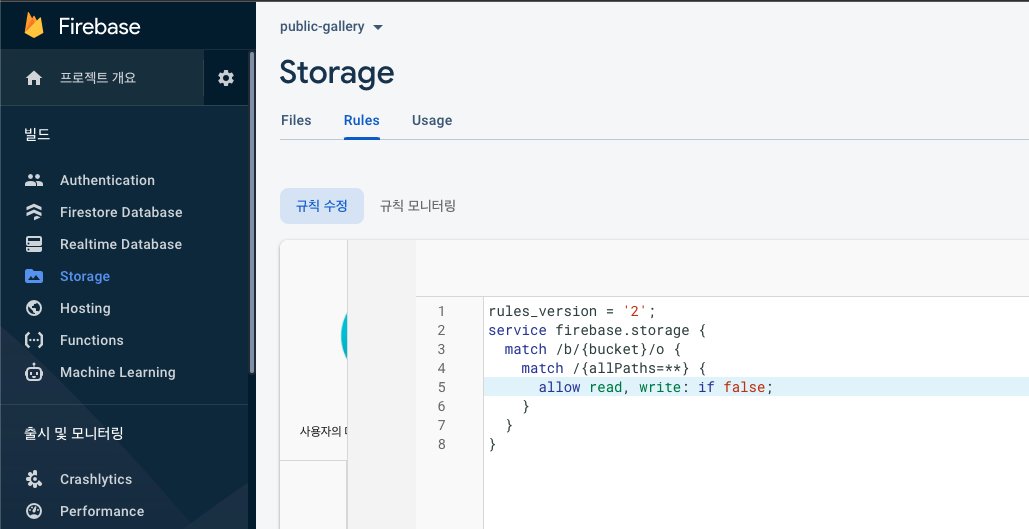This screenshot has width=1029, height=529.
Task: Click the Storage folder icon
Action: 34,276
